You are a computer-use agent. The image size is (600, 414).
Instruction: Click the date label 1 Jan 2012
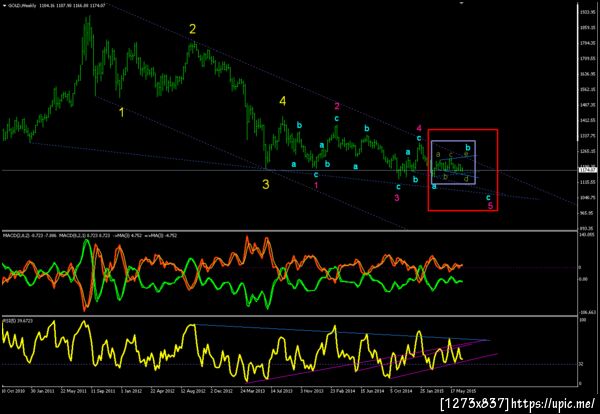click(x=131, y=391)
